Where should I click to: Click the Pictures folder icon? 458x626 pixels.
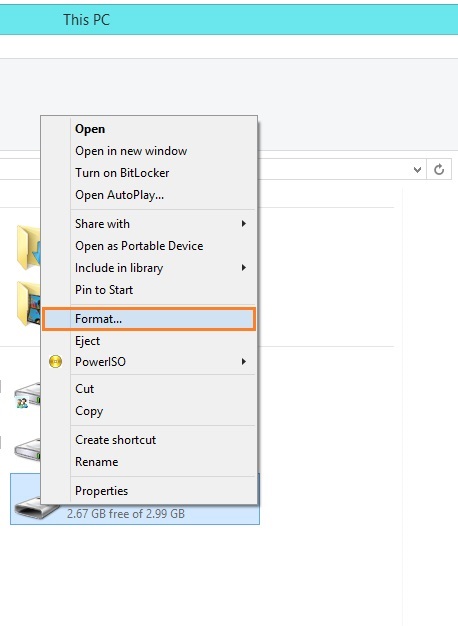[29, 304]
